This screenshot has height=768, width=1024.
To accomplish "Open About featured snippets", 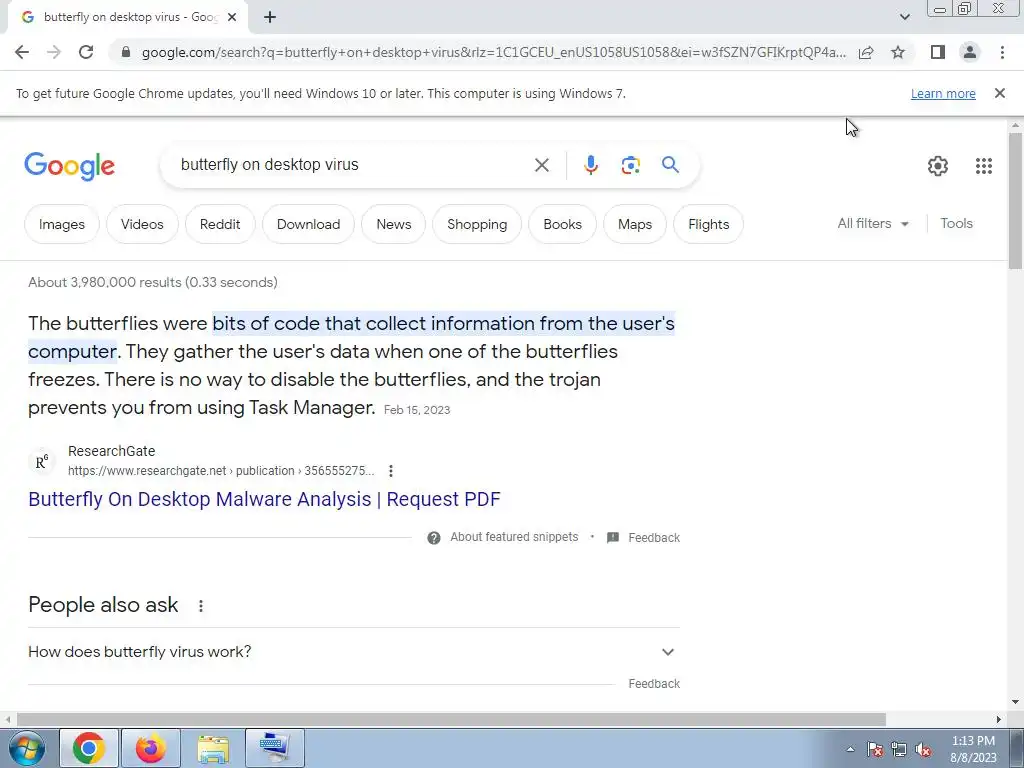I will [503, 537].
